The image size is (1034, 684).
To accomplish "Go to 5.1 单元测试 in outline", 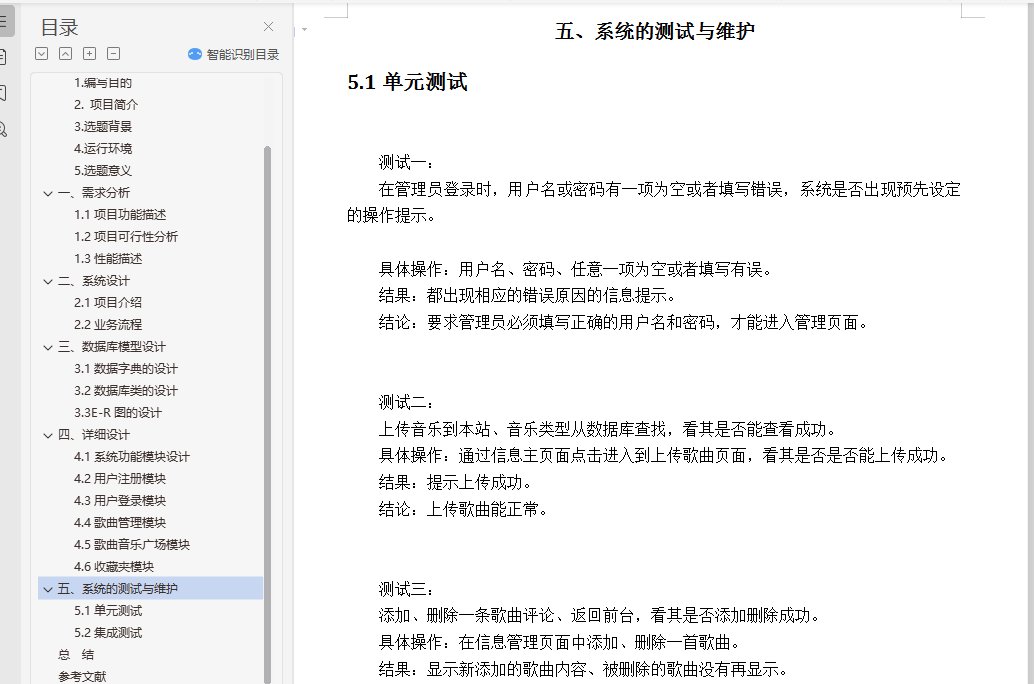I will point(108,611).
